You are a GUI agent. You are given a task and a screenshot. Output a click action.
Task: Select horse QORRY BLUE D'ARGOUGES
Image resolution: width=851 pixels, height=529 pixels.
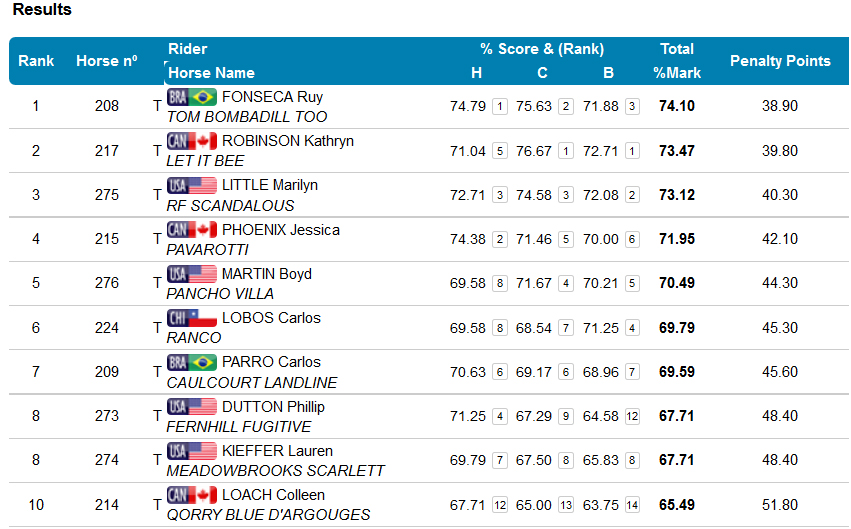point(268,515)
